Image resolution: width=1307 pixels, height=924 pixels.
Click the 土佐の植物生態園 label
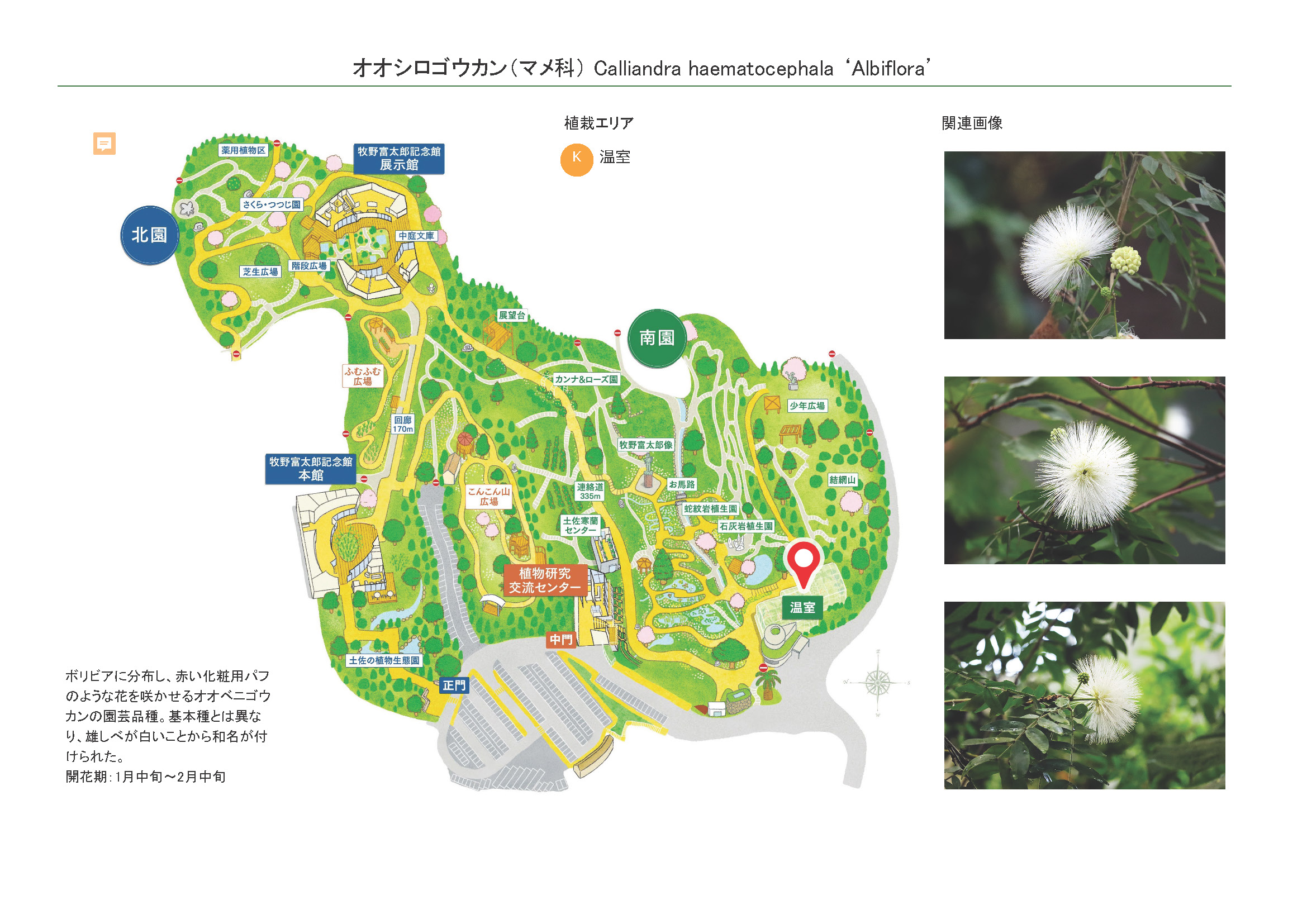click(x=384, y=660)
